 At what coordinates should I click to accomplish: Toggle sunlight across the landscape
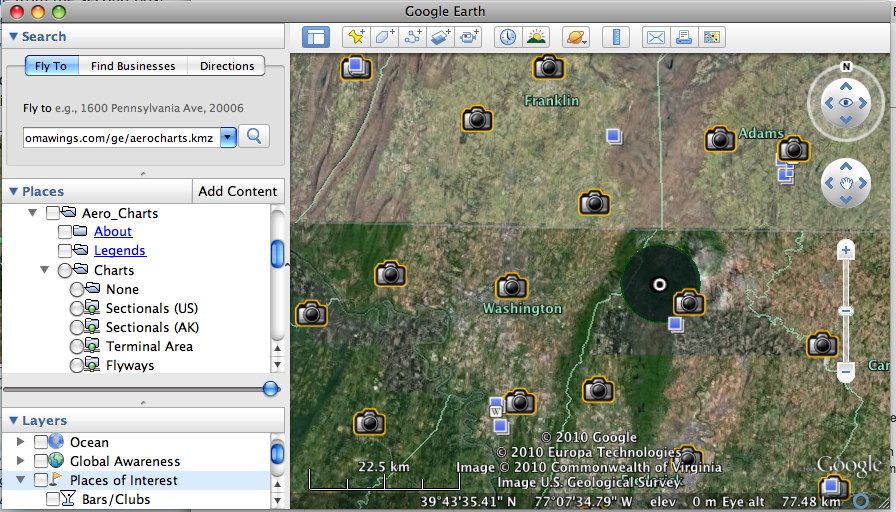coord(537,37)
